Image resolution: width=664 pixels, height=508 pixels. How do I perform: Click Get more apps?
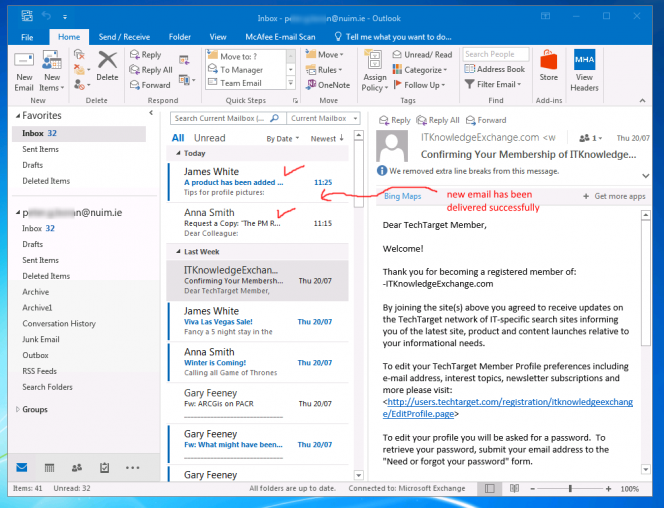[x=614, y=196]
